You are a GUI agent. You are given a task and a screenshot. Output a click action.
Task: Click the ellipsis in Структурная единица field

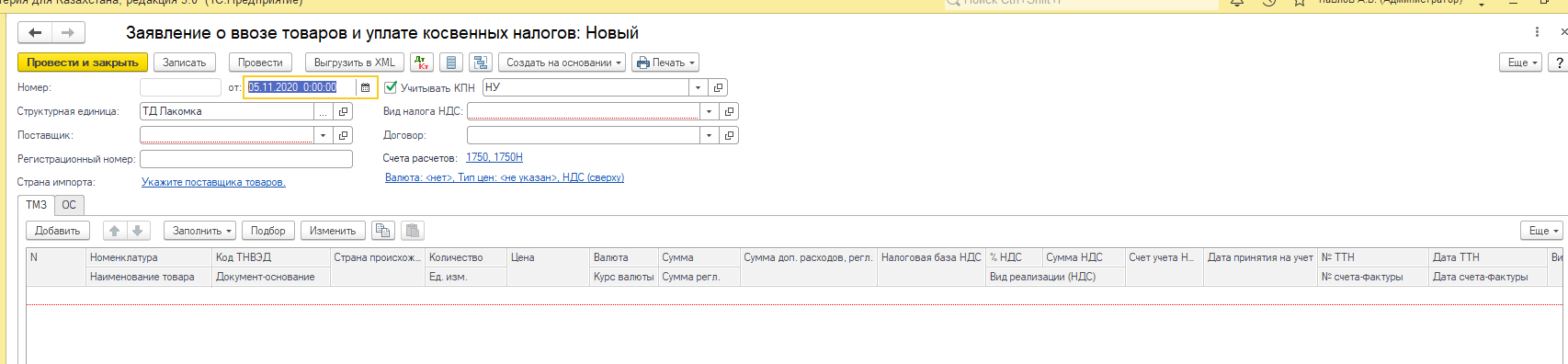tap(323, 111)
